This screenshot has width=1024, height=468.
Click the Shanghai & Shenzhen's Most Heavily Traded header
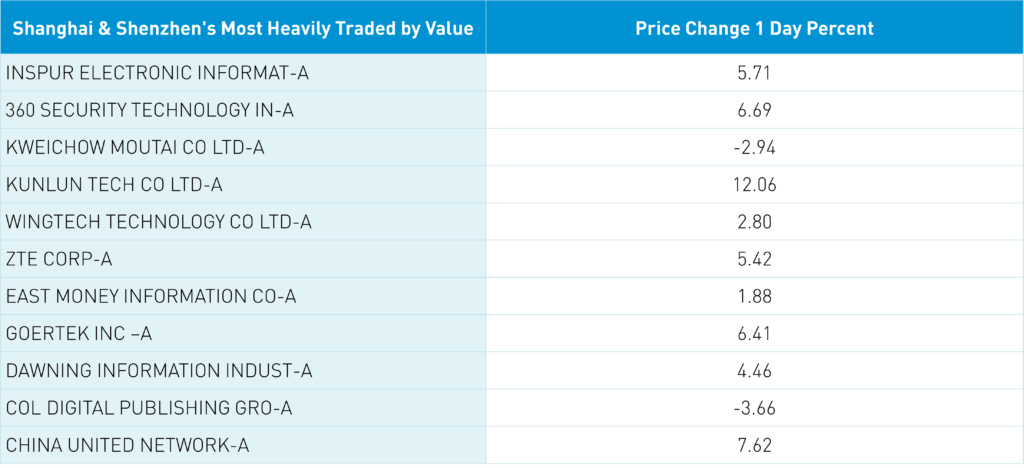[243, 28]
